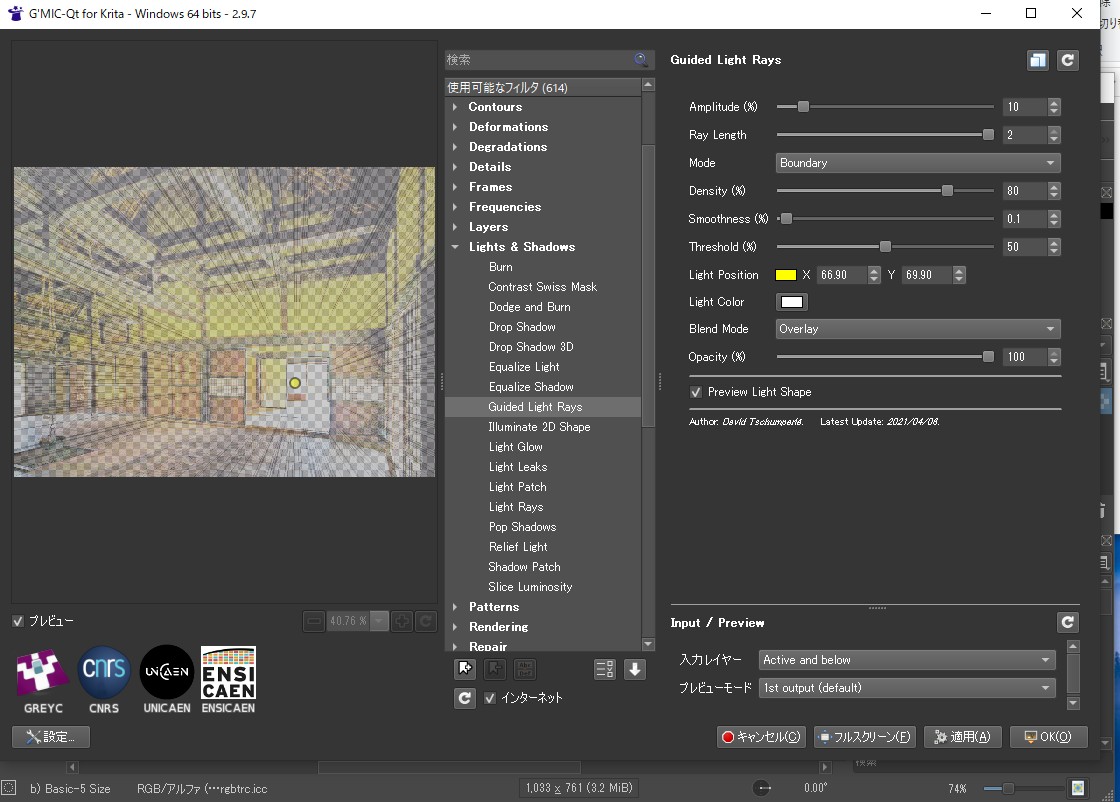The height and width of the screenshot is (802, 1120).
Task: Click the yellow light position point in preview
Action: [294, 383]
